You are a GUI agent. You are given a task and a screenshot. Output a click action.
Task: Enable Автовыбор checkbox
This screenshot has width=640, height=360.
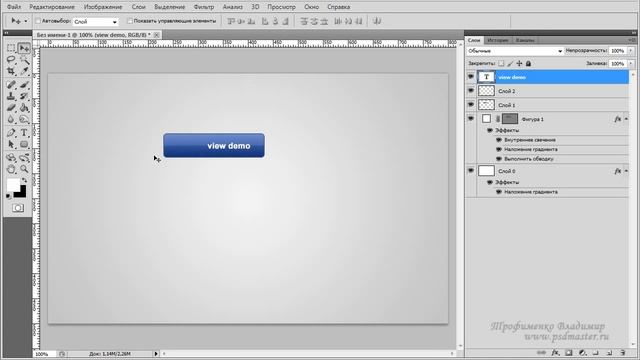pyautogui.click(x=38, y=21)
